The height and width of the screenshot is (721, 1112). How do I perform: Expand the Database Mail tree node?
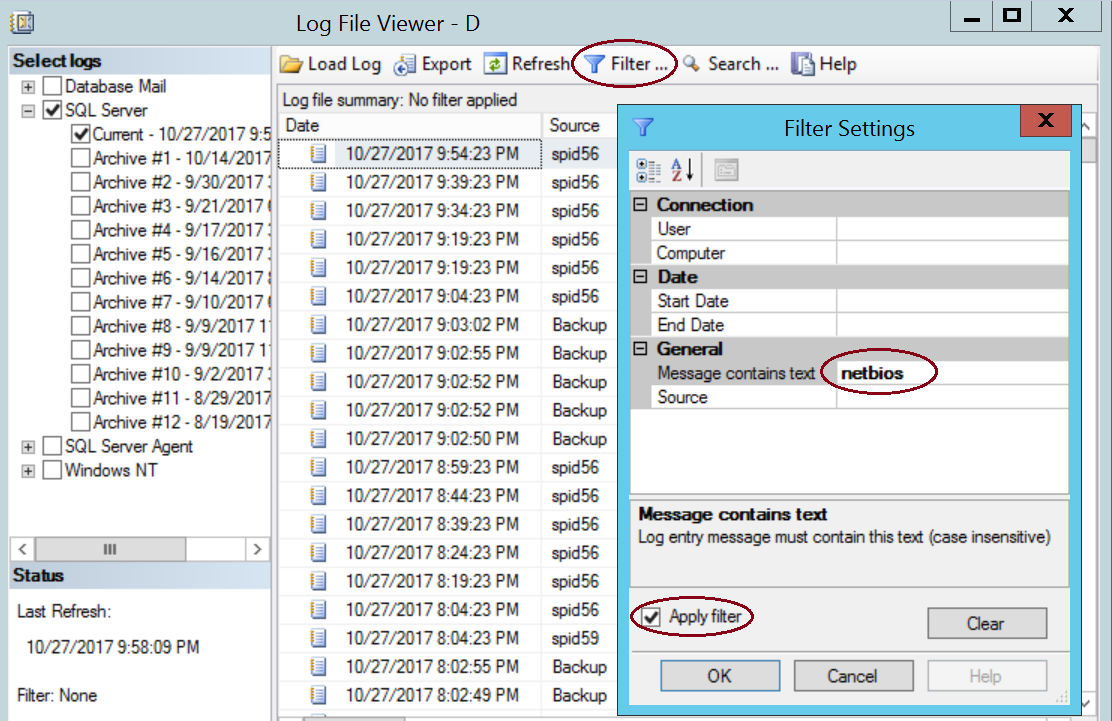(28, 87)
